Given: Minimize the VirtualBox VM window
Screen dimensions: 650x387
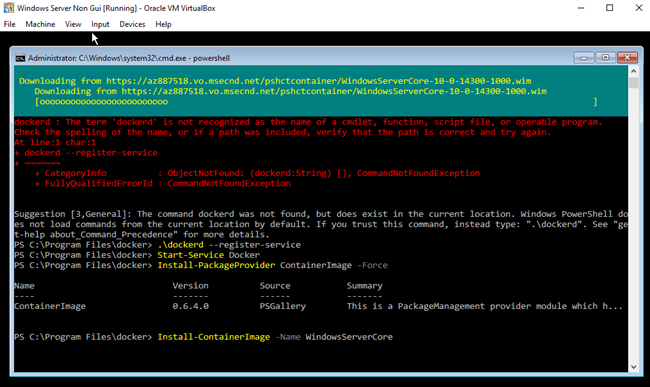Looking at the screenshot, I should [581, 8].
